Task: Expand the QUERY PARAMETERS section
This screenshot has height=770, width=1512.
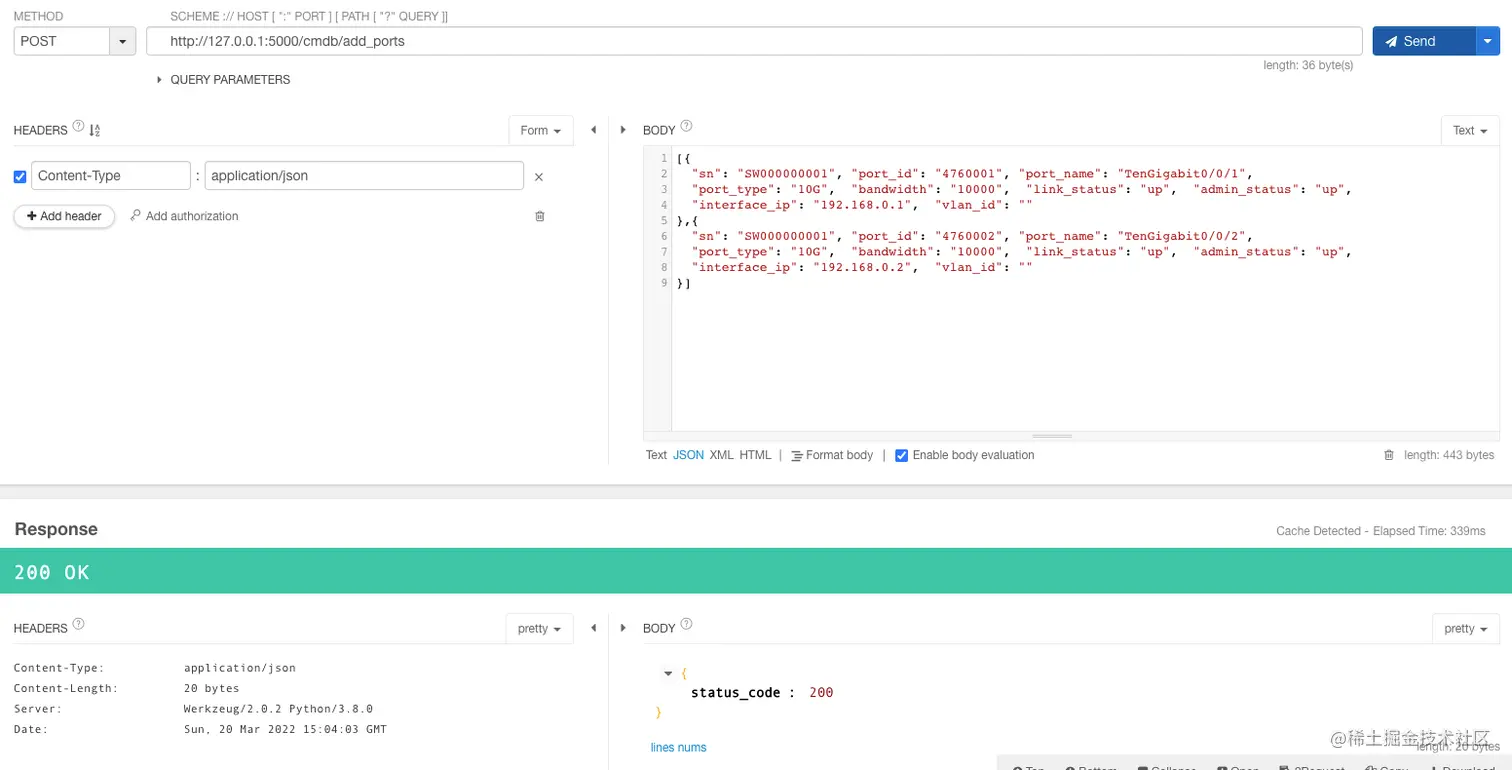Action: tap(223, 80)
